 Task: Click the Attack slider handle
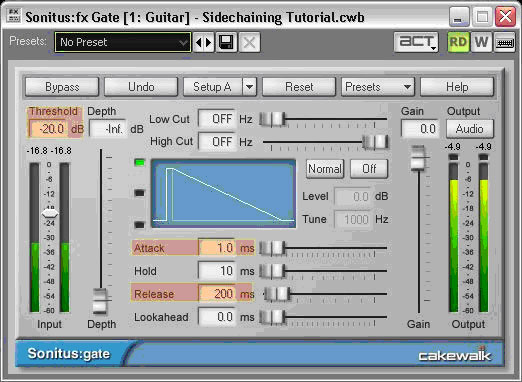[x=272, y=248]
